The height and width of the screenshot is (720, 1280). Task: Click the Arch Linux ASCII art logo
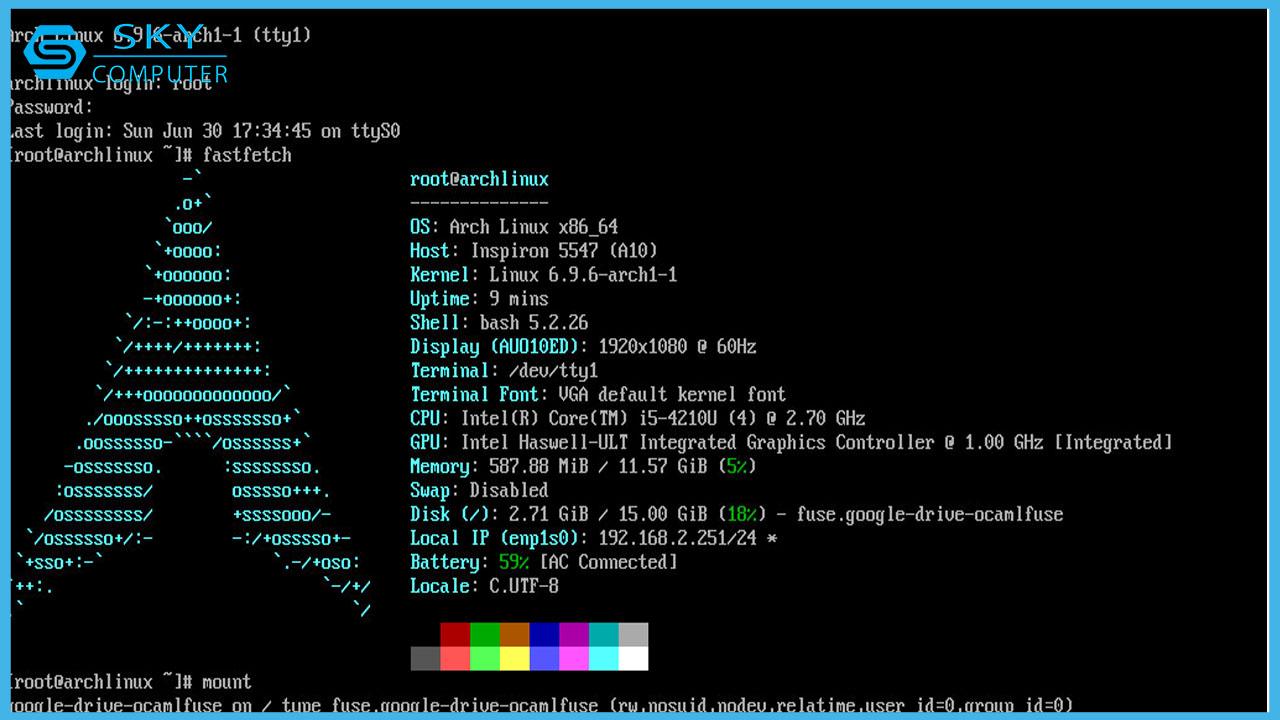190,395
